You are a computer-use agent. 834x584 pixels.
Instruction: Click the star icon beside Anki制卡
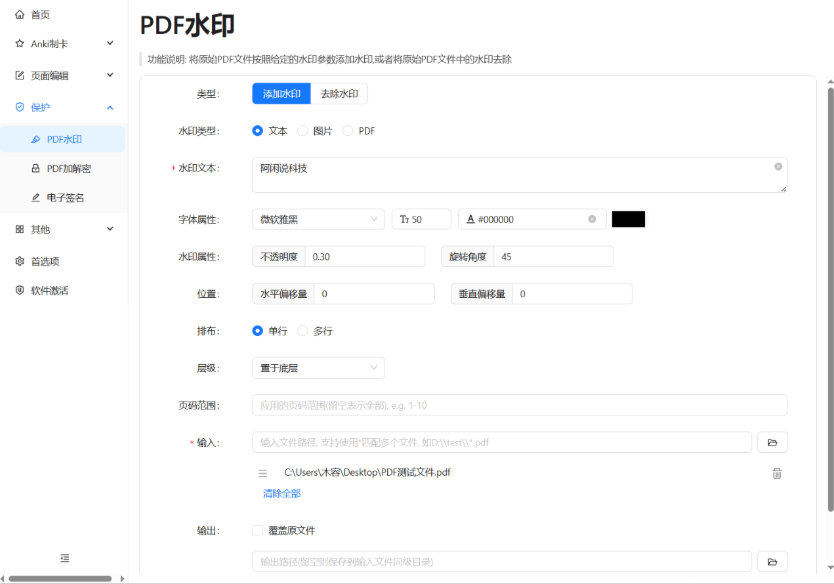pos(20,44)
